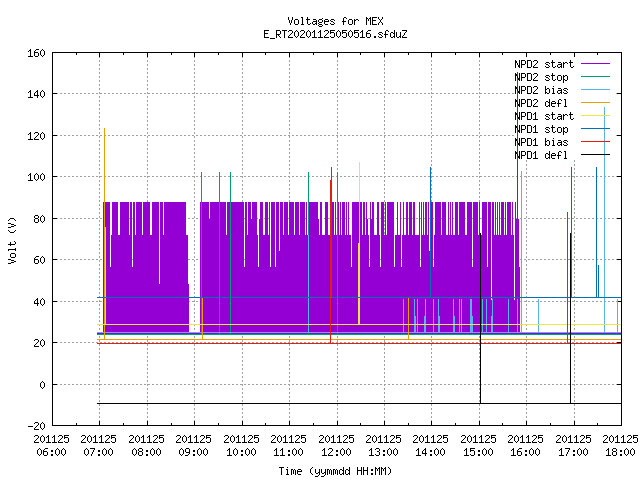This screenshot has width=640, height=480.
Task: Click the y-axis tick label 160
Action: pos(36,53)
